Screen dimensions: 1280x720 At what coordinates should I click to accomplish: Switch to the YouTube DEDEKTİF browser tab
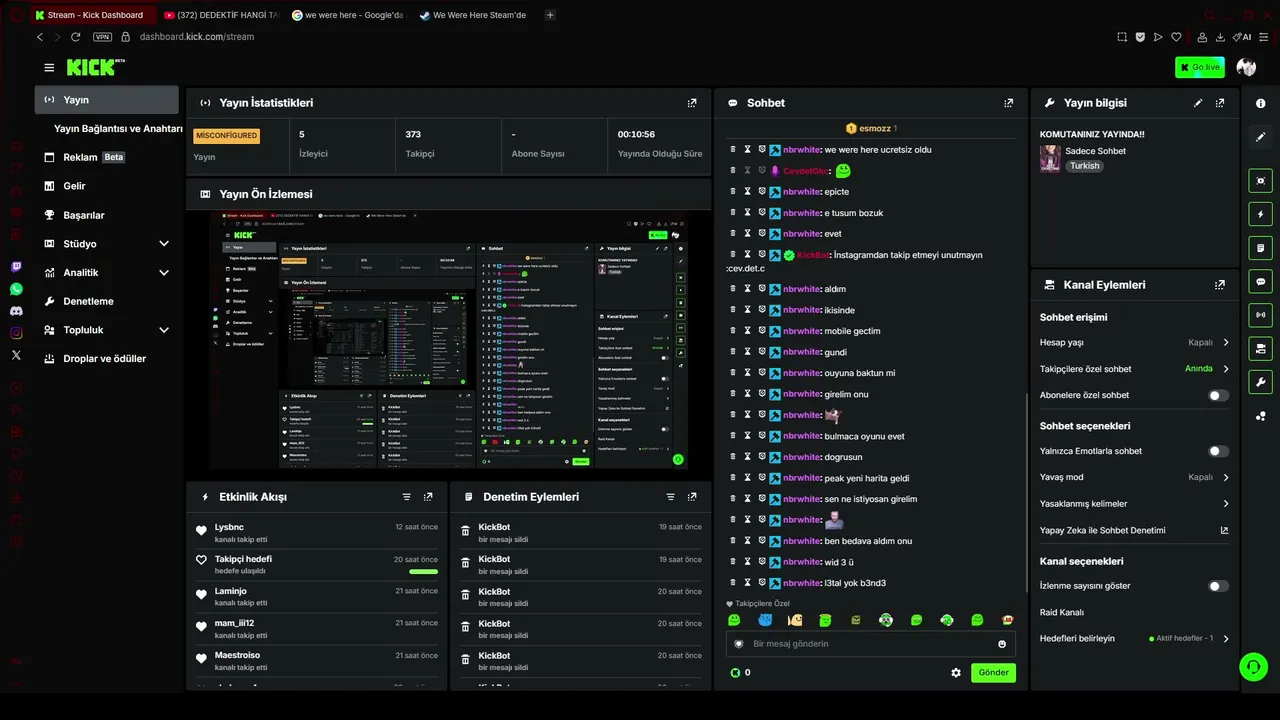click(x=221, y=15)
